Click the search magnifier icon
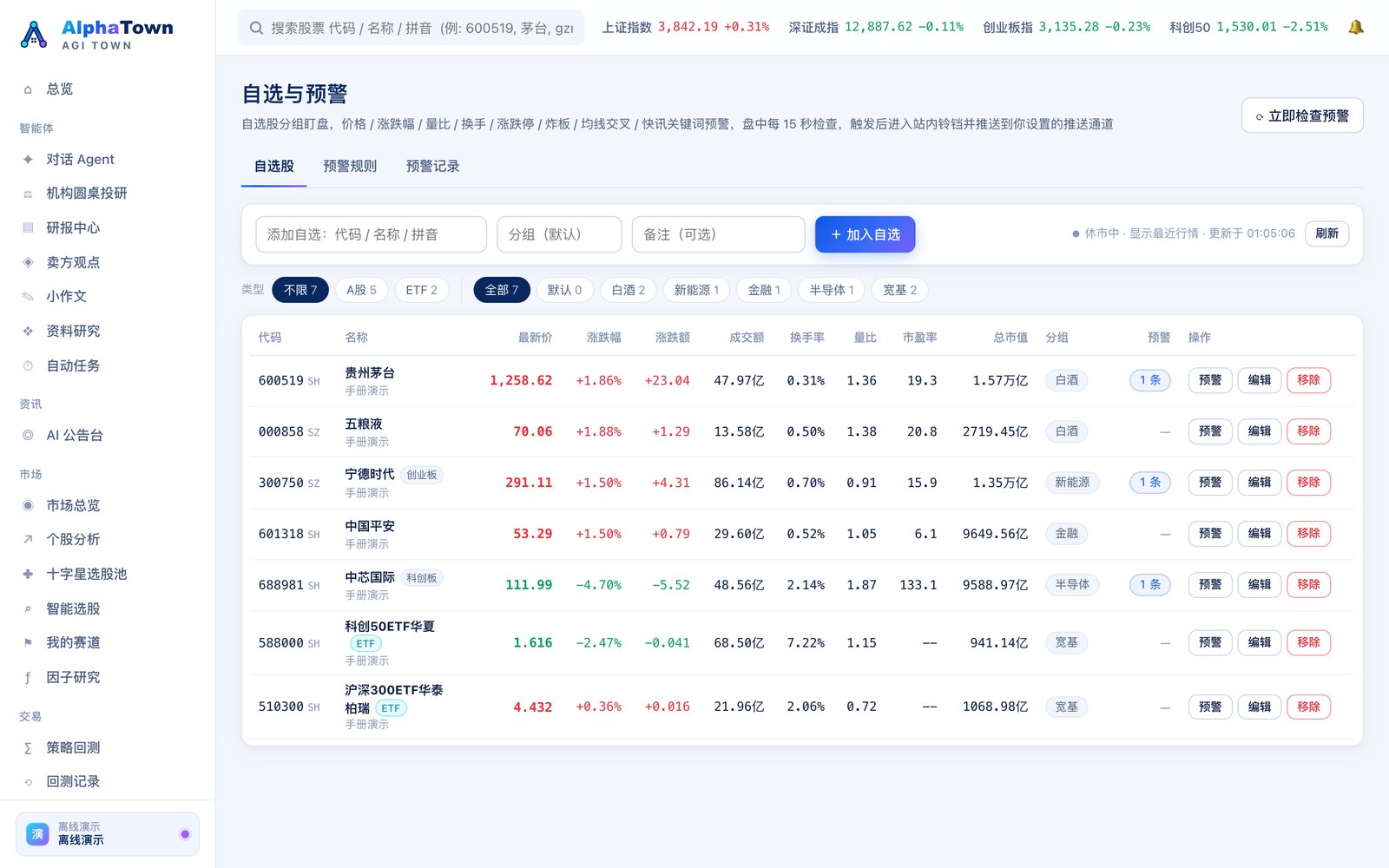The width and height of the screenshot is (1389, 868). pyautogui.click(x=256, y=28)
